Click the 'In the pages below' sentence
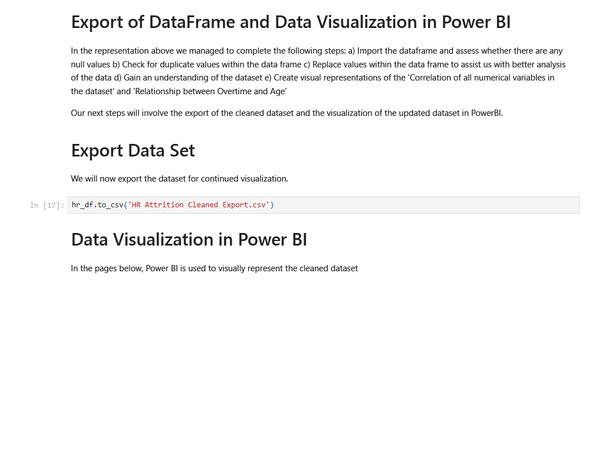Image resolution: width=611 pixels, height=450 pixels. 214,268
